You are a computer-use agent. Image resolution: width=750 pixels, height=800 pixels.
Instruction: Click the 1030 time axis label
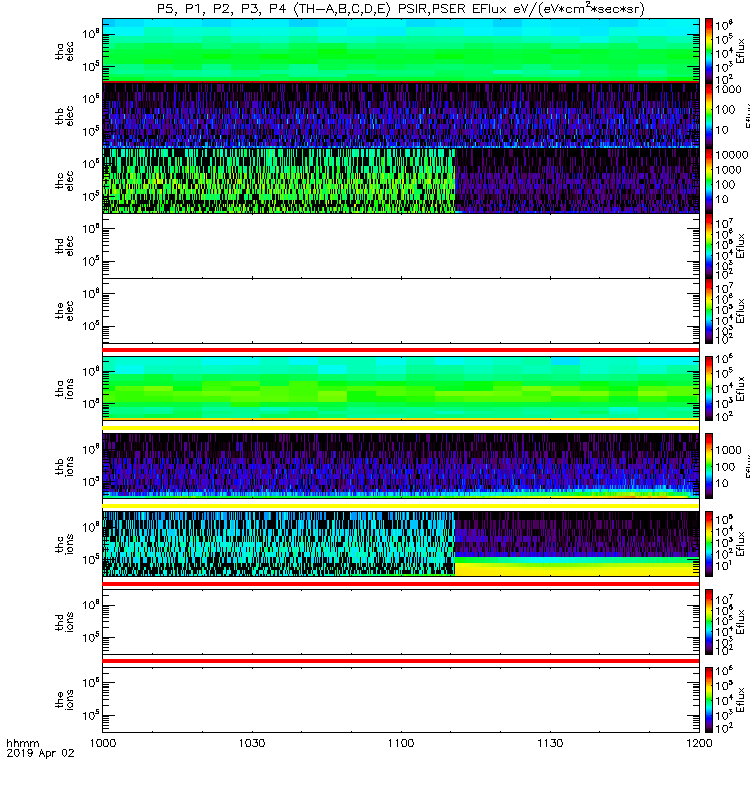click(x=252, y=743)
